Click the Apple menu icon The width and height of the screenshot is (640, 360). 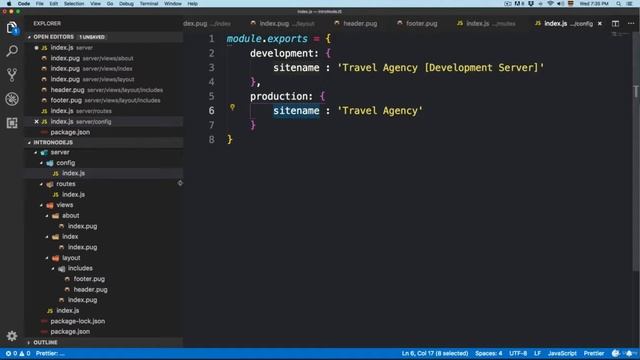pyautogui.click(x=9, y=4)
